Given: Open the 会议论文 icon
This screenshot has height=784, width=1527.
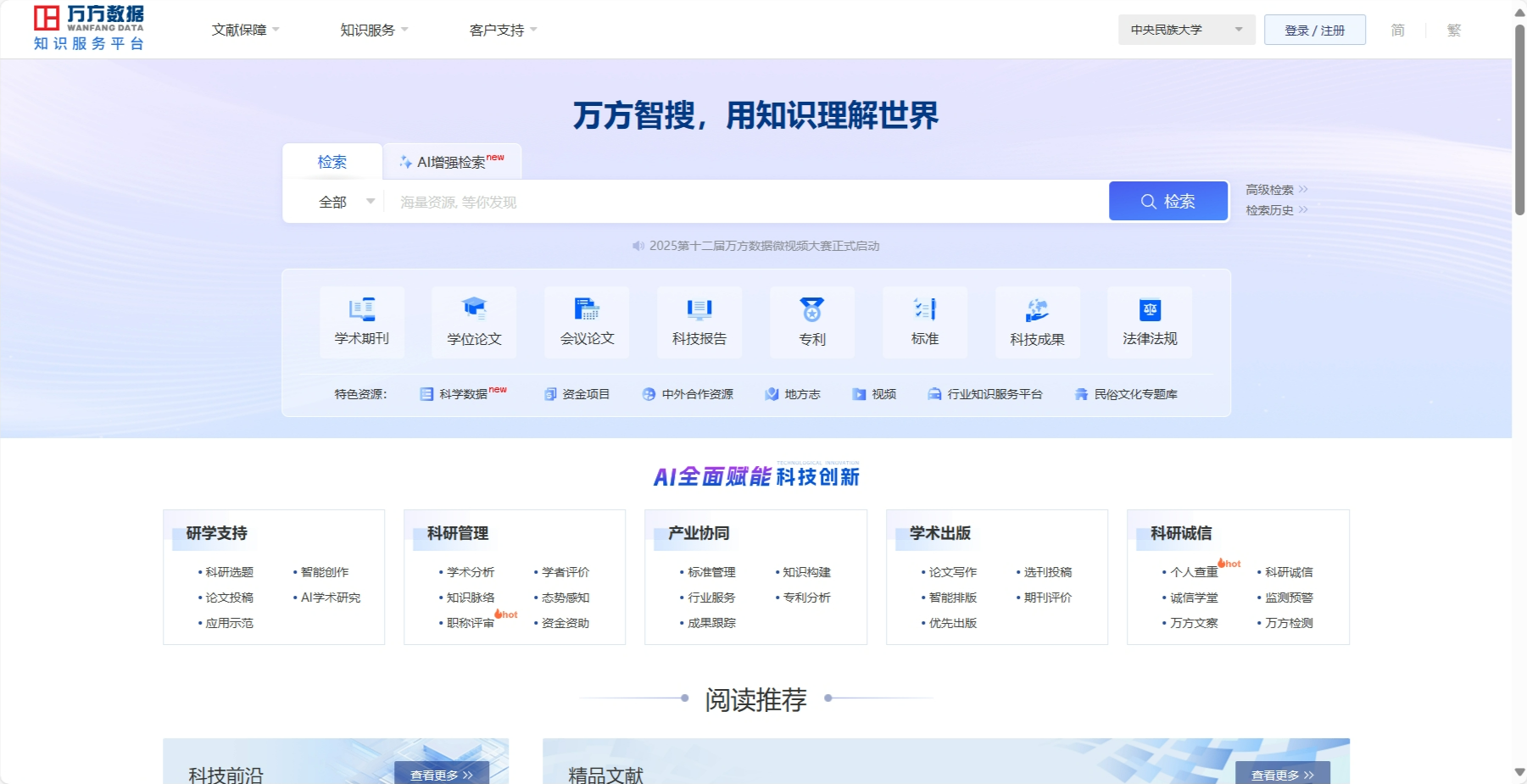Looking at the screenshot, I should coord(587,309).
